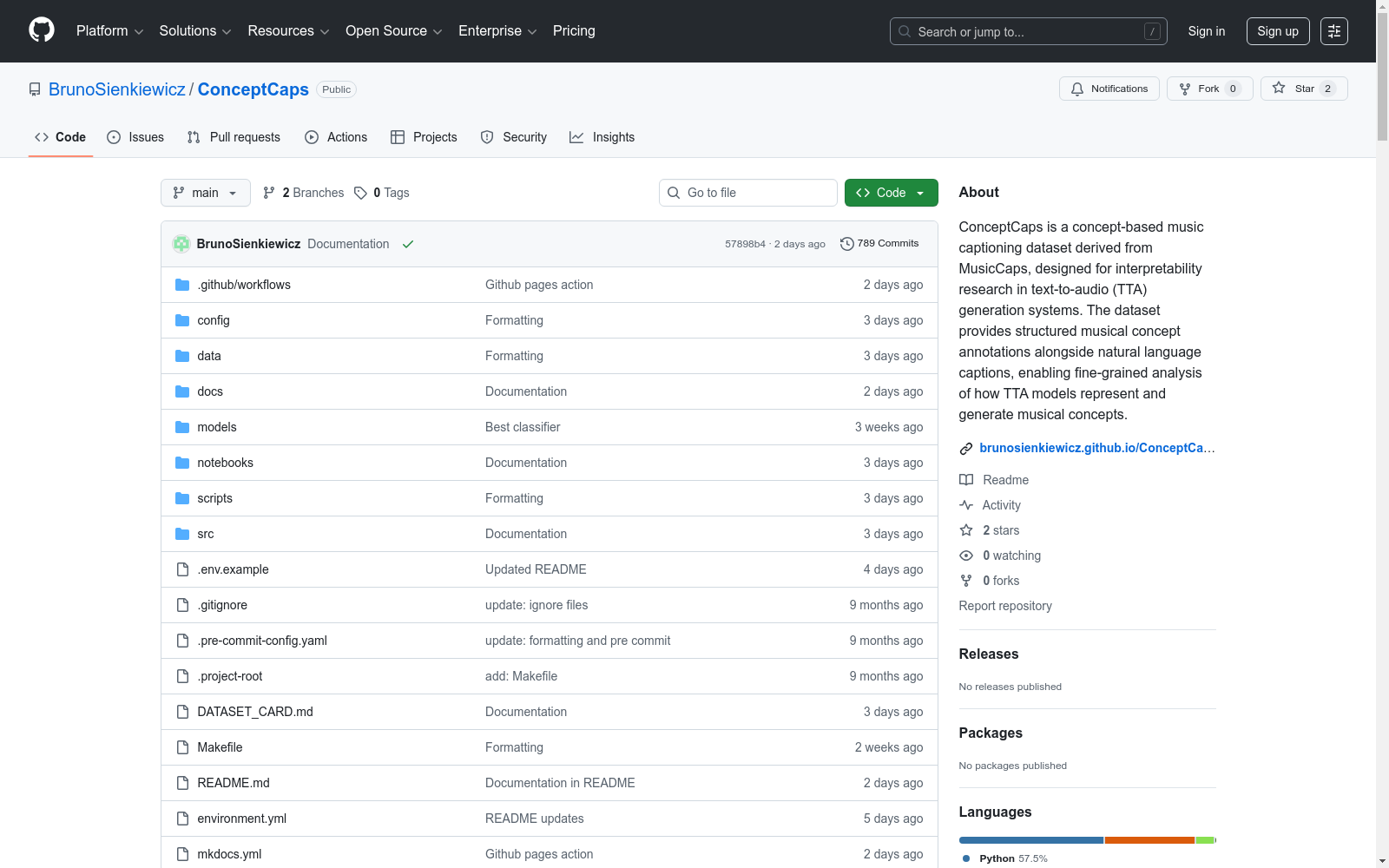Click the Python segment of language bar
Viewport: 1389px width, 868px height.
(1031, 840)
